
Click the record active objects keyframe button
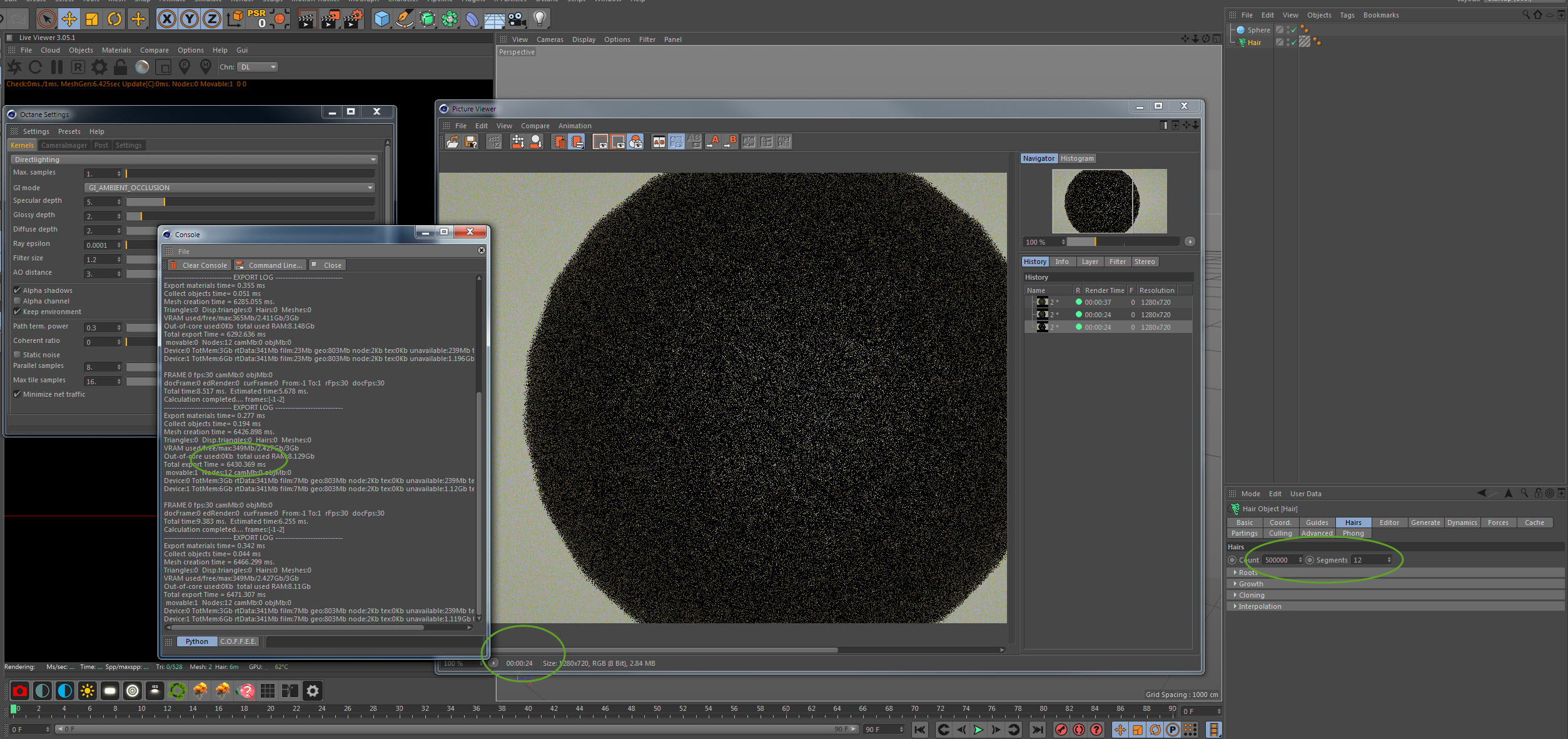(1061, 730)
